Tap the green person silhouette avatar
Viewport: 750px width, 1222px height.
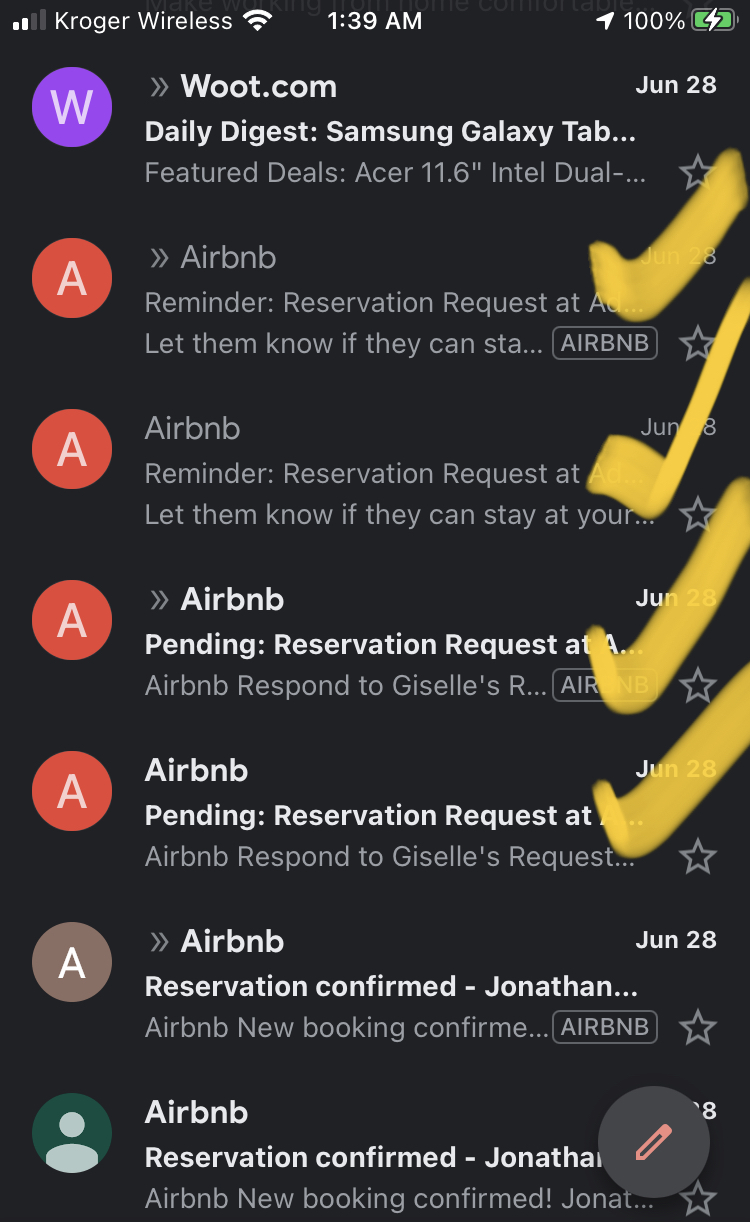72,1133
